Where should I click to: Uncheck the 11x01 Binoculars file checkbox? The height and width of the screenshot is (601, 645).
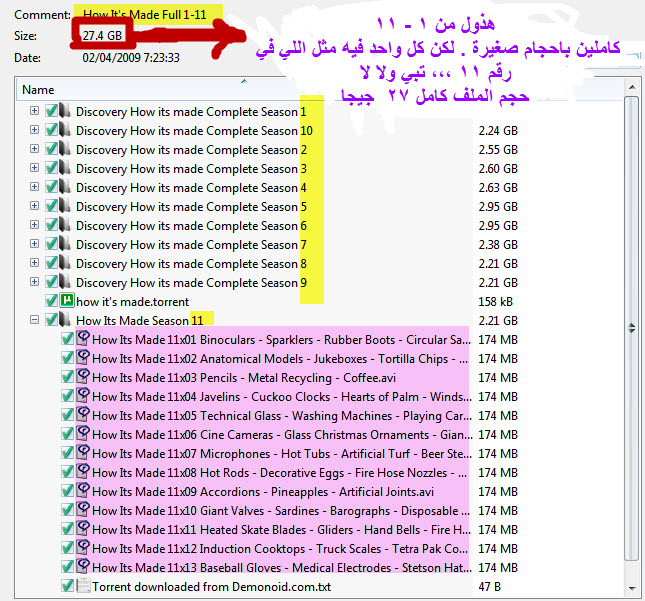(67, 339)
